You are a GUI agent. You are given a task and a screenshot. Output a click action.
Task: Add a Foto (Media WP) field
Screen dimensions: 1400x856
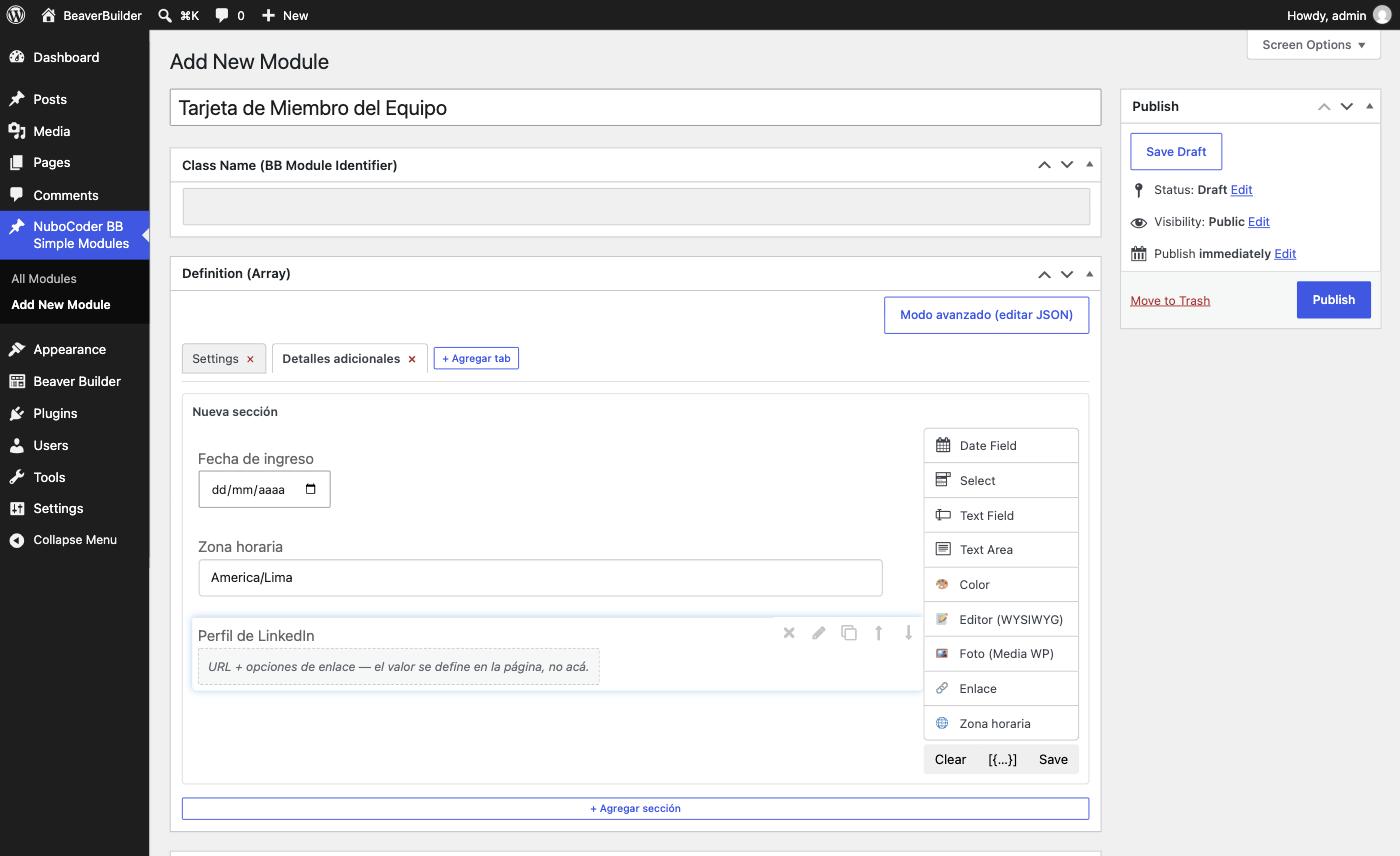(1001, 654)
